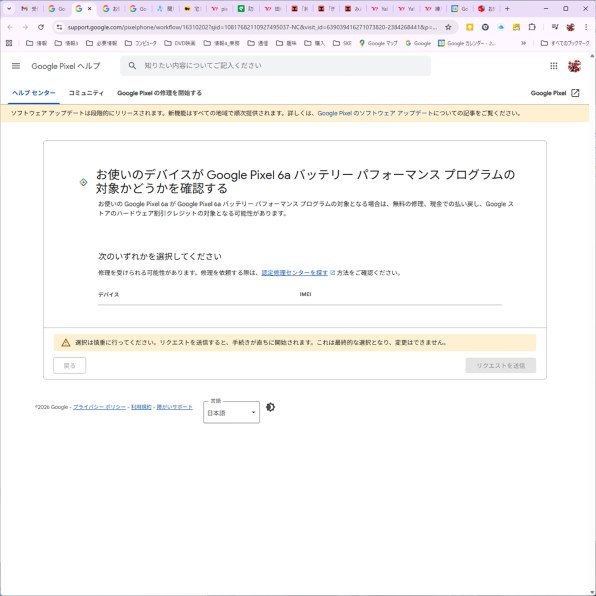Open the media control icon in the toolbar
Screen dimensions: 596x596
555,27
